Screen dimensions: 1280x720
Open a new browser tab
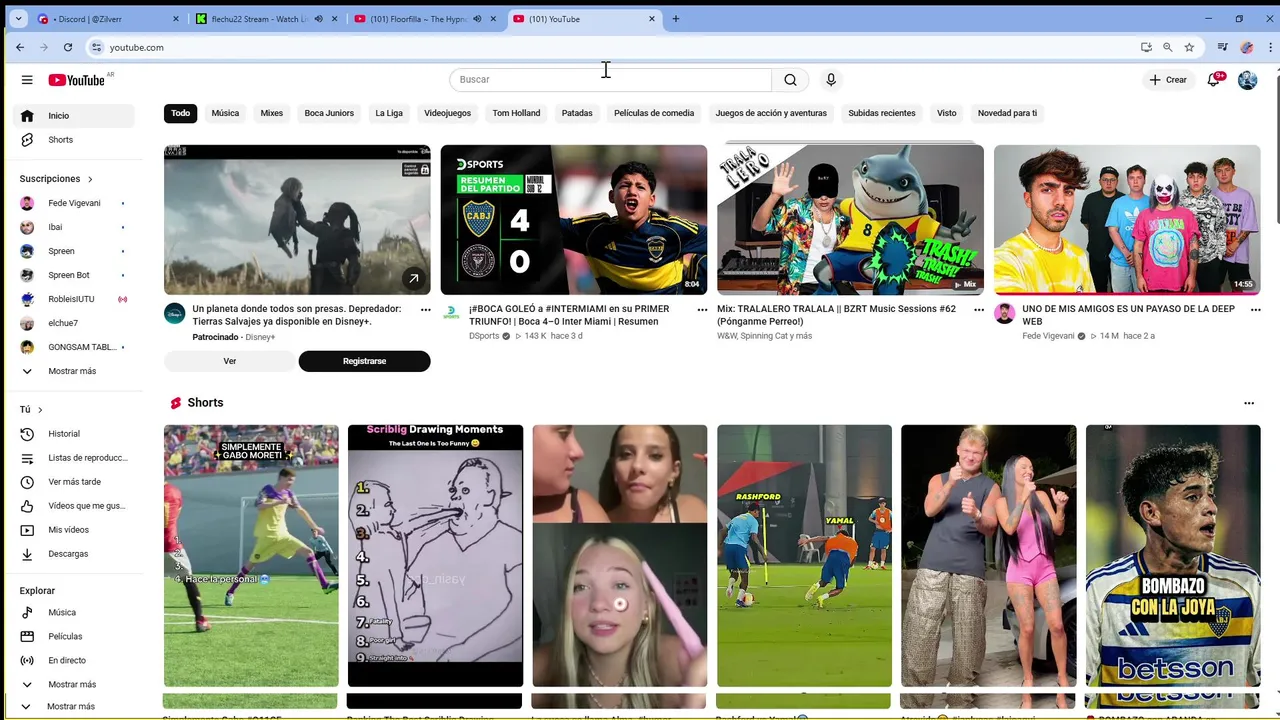[x=675, y=19]
